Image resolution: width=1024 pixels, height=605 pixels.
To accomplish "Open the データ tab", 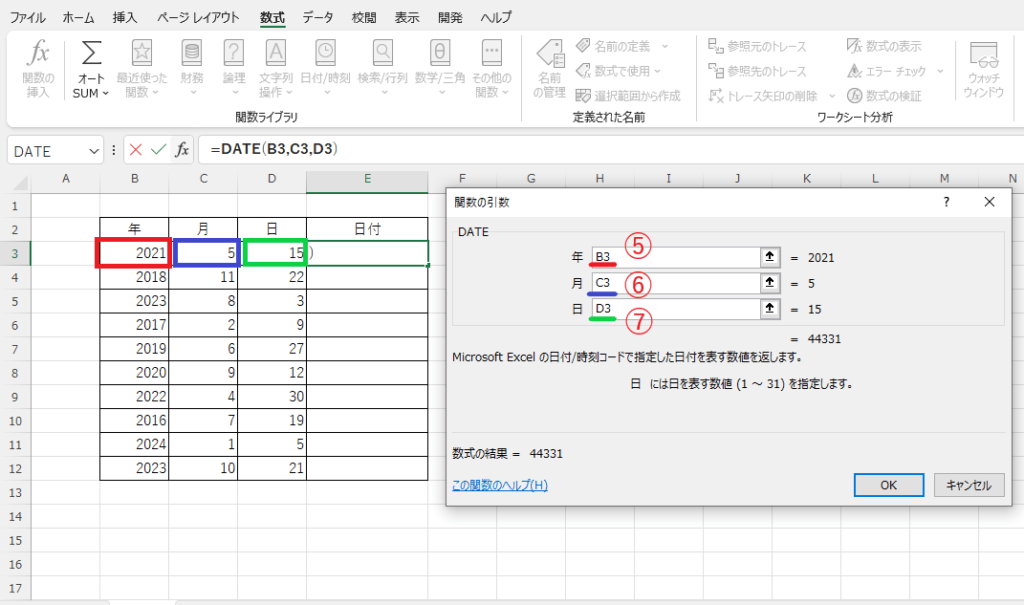I will [318, 18].
